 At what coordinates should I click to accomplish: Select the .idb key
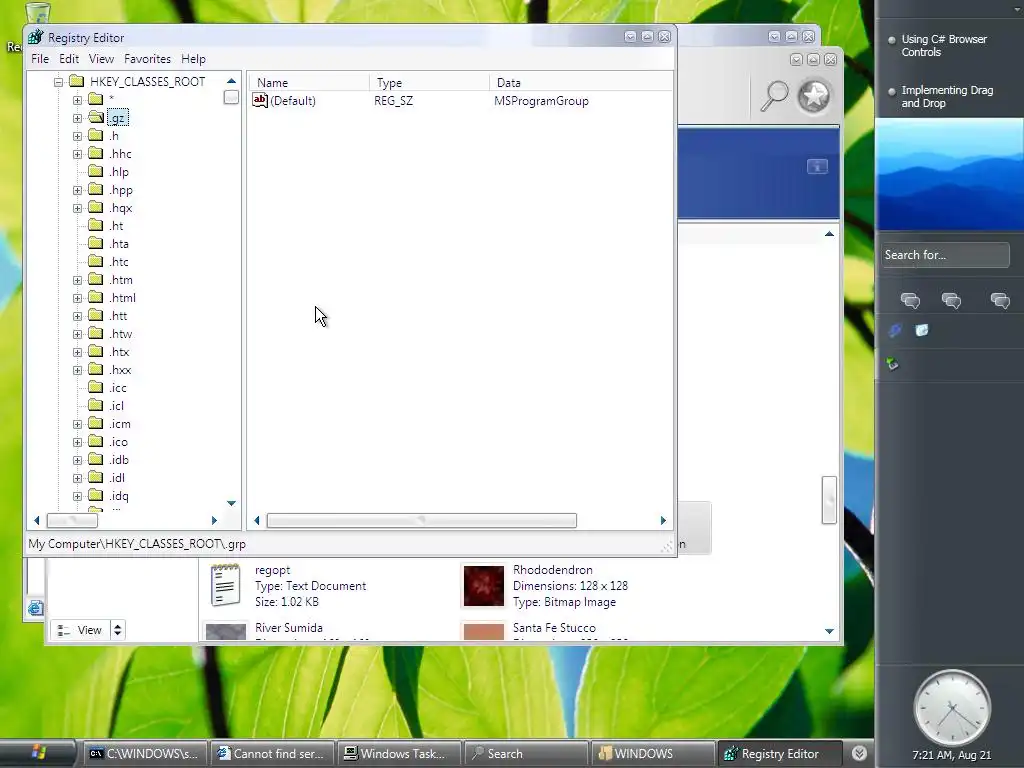coord(119,460)
